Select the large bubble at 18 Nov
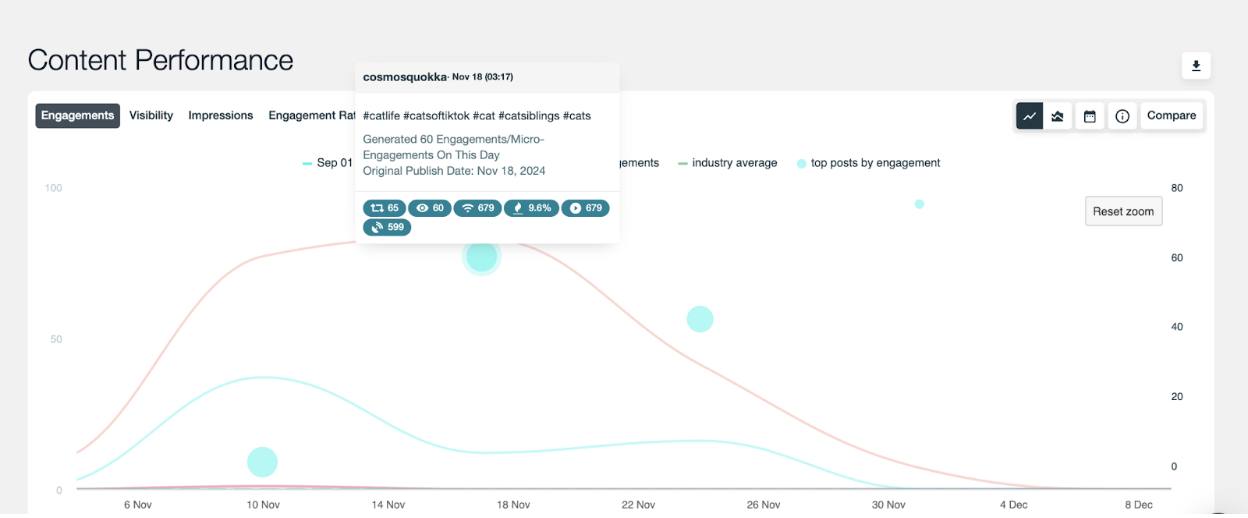Viewport: 1248px width, 518px height. [x=481, y=257]
